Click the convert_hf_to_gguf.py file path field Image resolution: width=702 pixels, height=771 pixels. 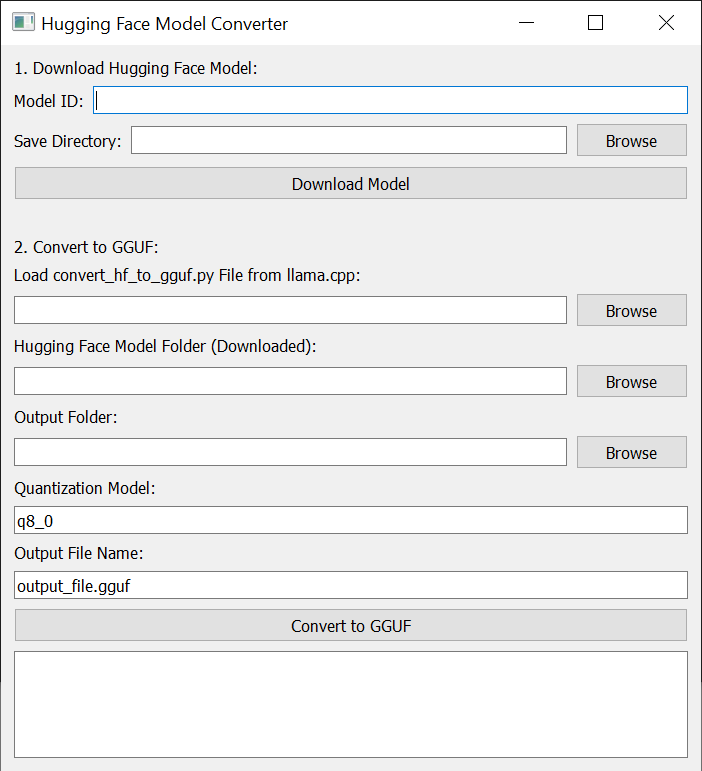click(290, 310)
